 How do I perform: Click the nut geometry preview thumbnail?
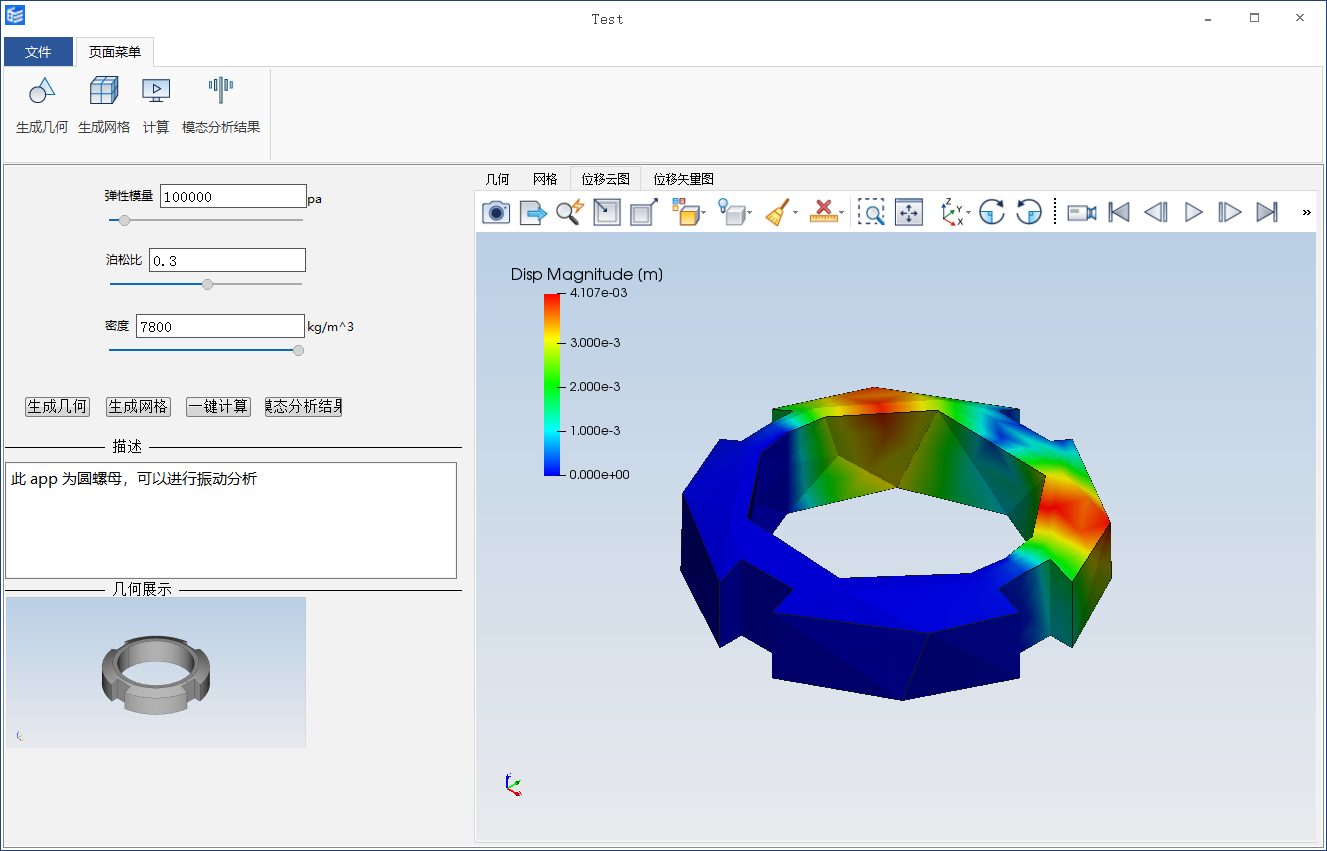tap(155, 672)
